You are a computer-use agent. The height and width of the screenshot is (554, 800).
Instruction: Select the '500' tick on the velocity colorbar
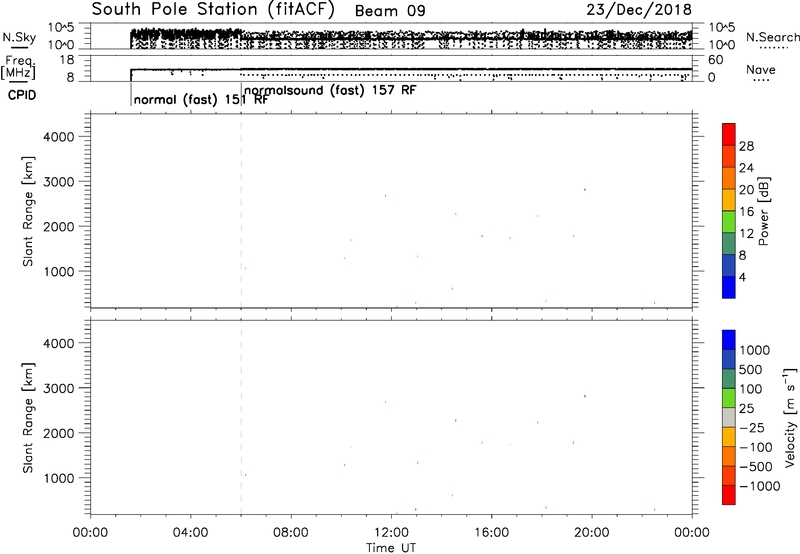[750, 370]
